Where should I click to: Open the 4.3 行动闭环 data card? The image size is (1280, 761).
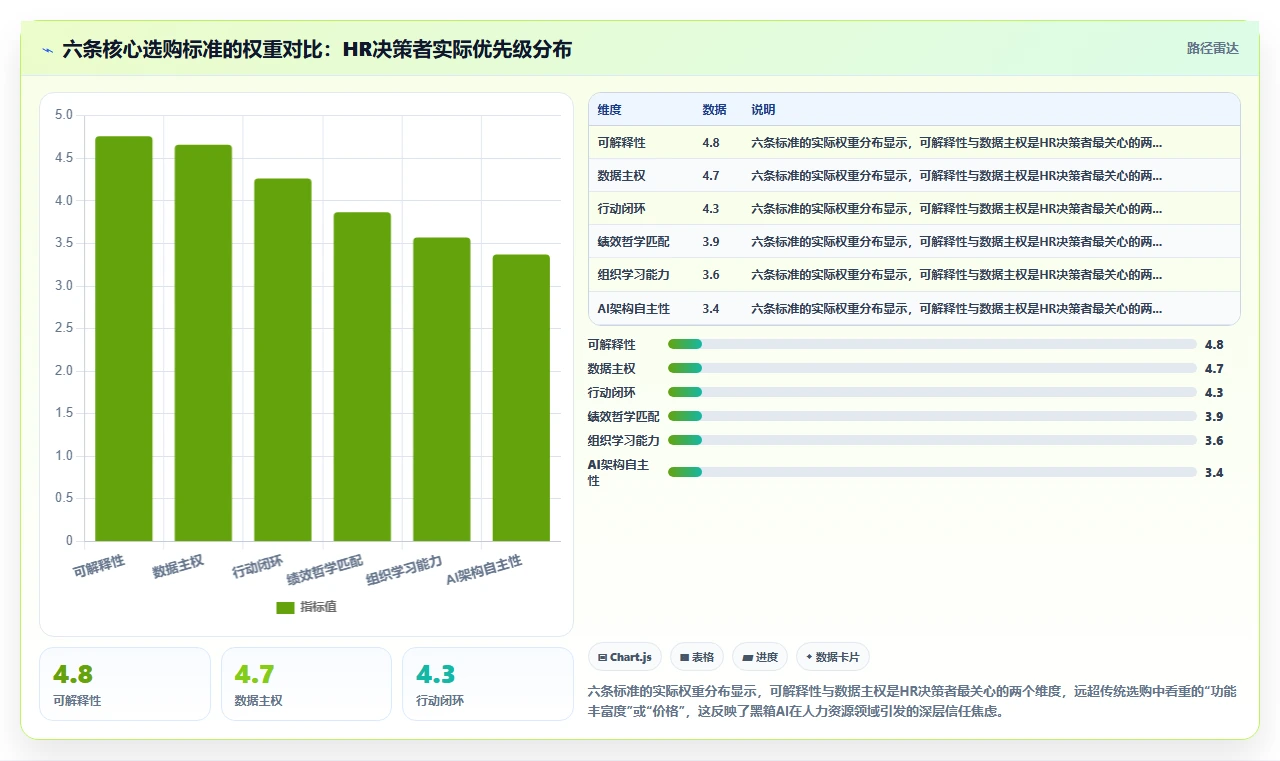pos(487,684)
